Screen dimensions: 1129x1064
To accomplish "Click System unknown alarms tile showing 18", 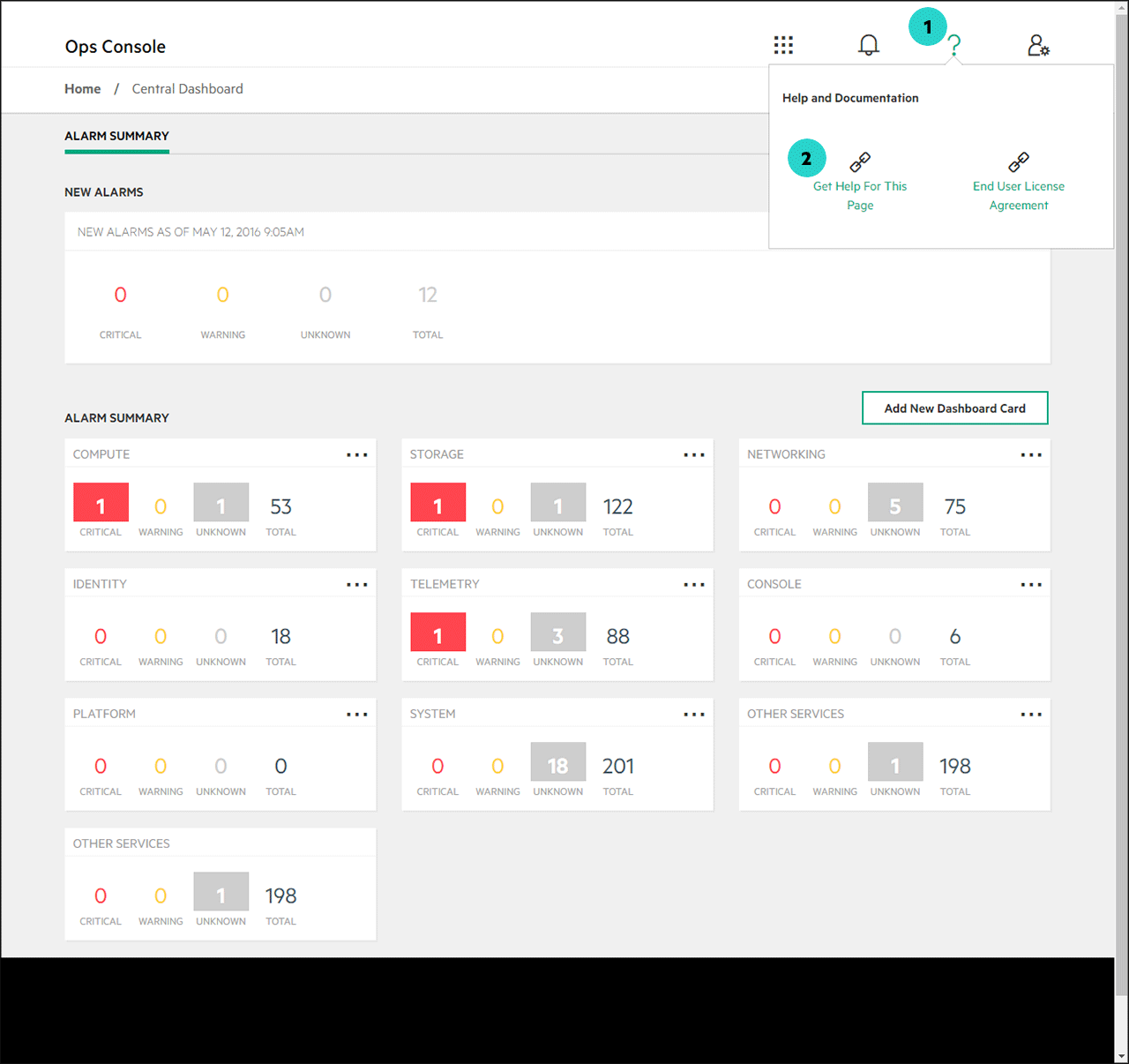I will [557, 762].
